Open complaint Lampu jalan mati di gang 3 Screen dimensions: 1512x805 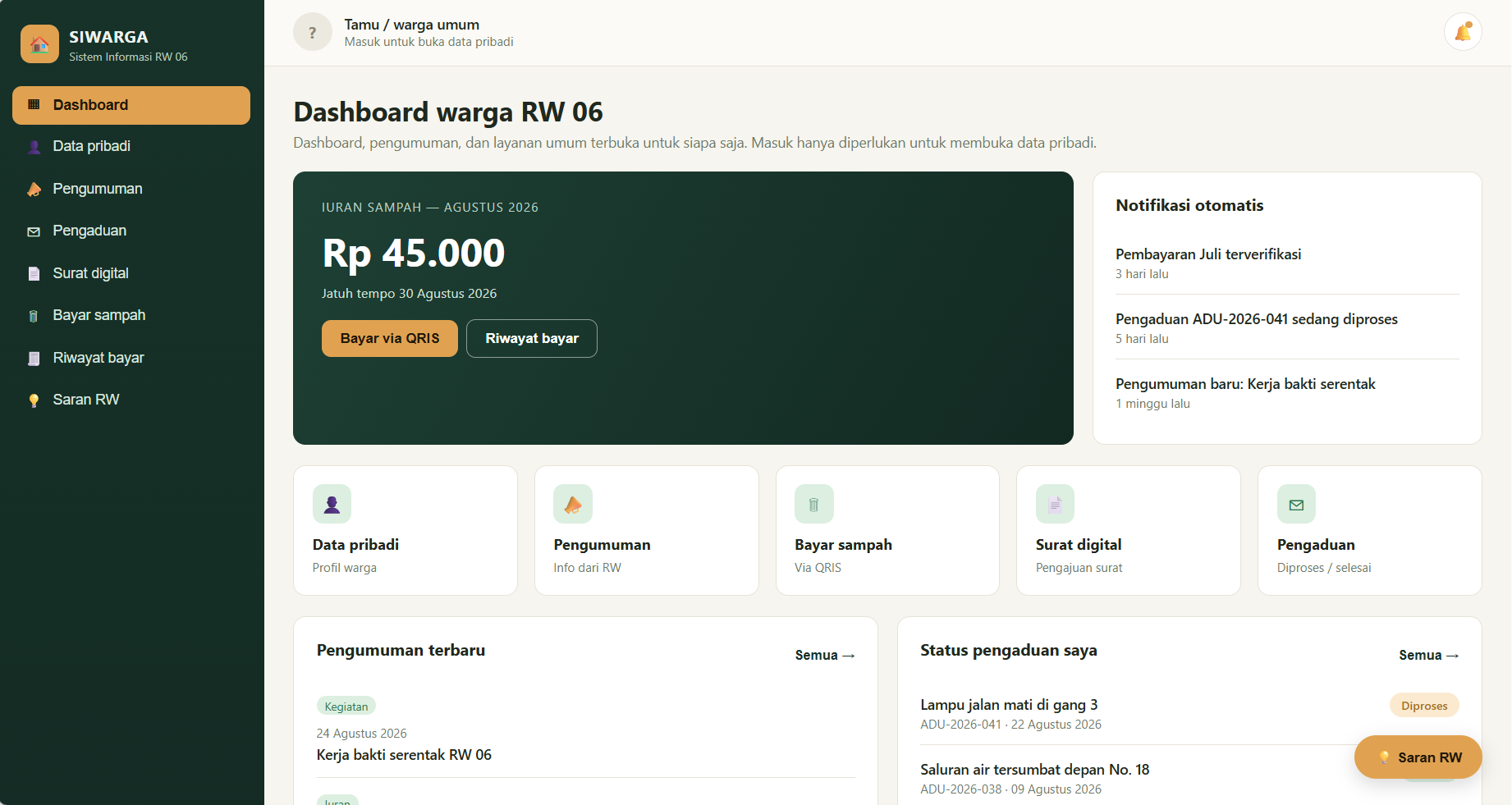coord(1009,705)
